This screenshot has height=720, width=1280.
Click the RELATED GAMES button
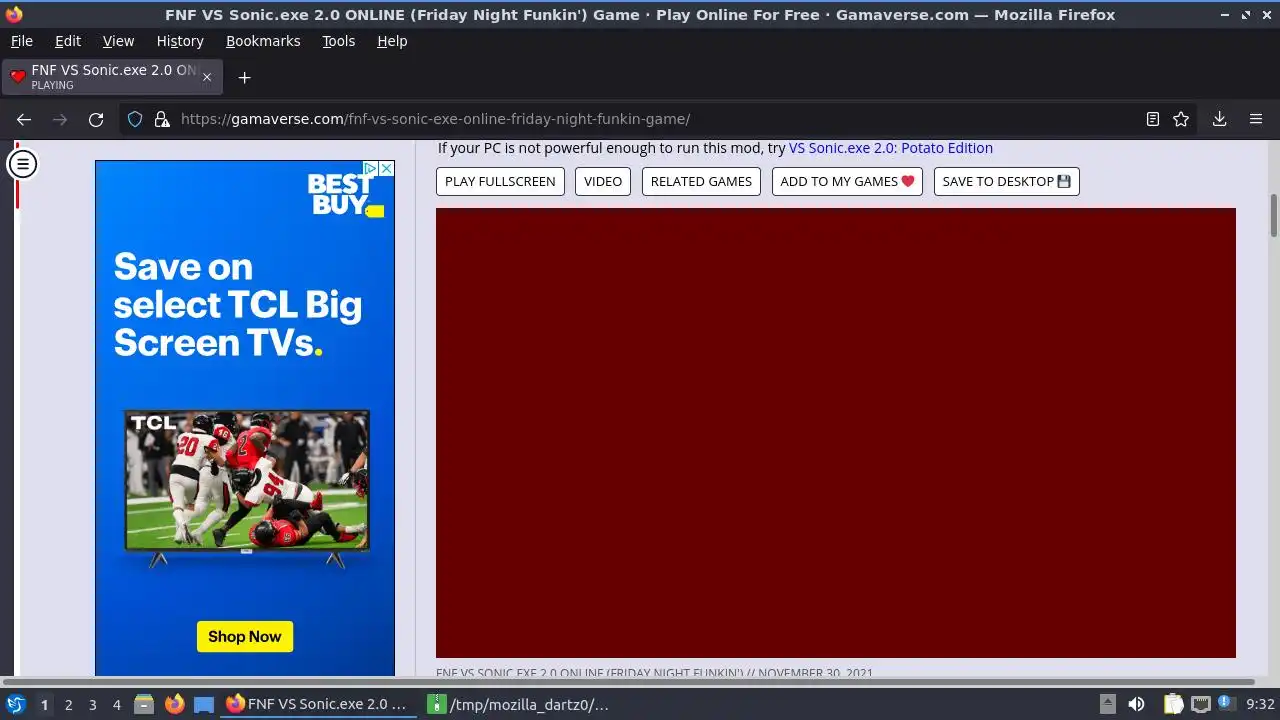(701, 181)
